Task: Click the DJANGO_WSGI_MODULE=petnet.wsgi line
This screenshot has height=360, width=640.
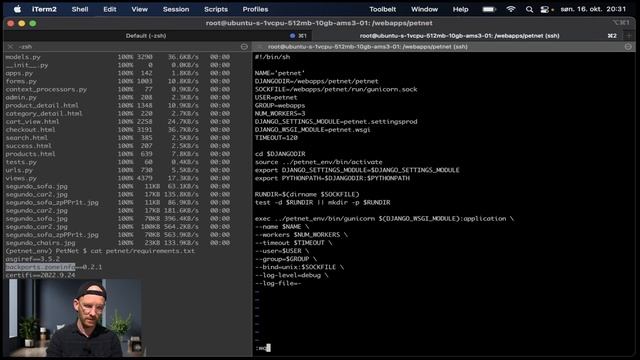Action: point(312,130)
